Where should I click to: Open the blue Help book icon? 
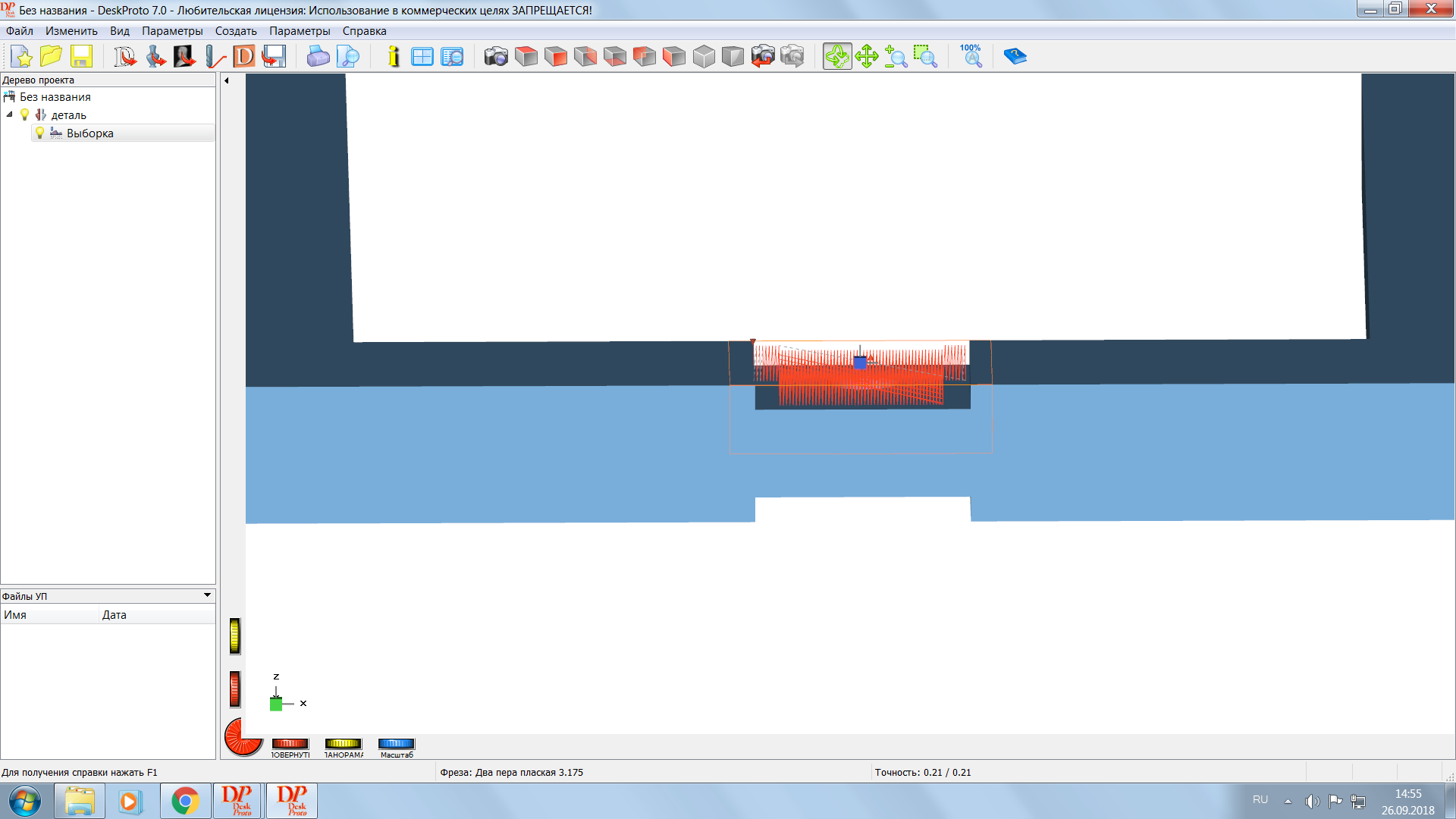[1015, 56]
